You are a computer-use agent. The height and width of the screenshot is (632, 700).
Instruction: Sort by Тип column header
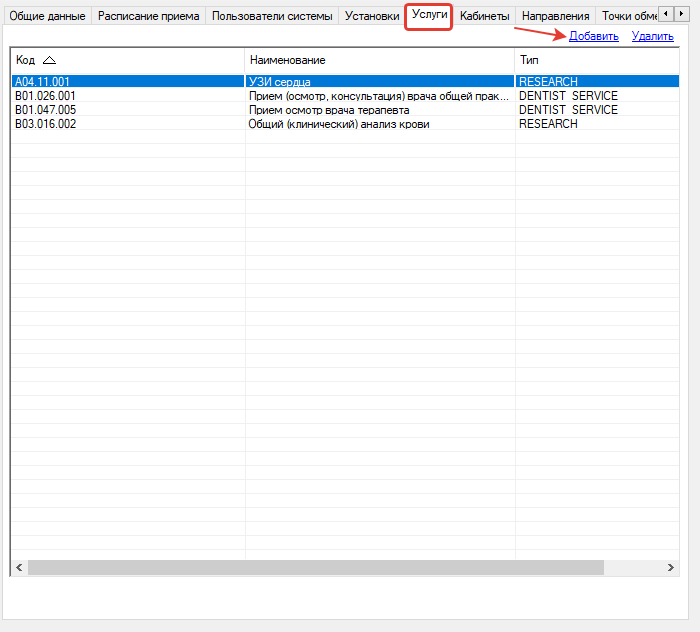tap(590, 61)
